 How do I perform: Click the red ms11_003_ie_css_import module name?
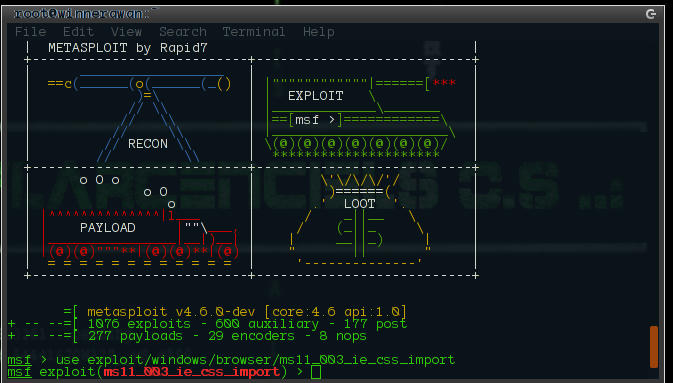pyautogui.click(x=191, y=371)
